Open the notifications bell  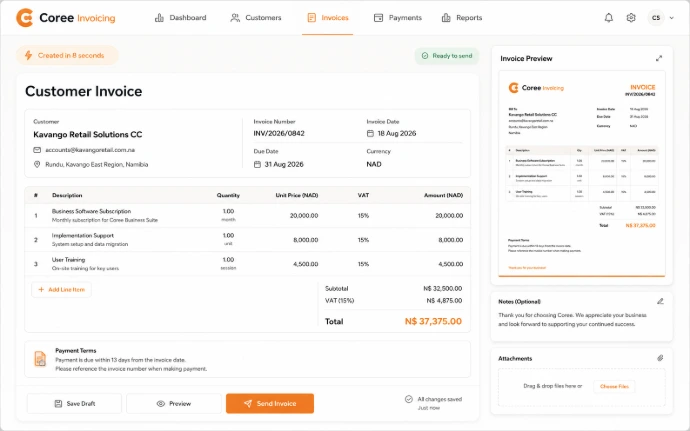tap(609, 18)
